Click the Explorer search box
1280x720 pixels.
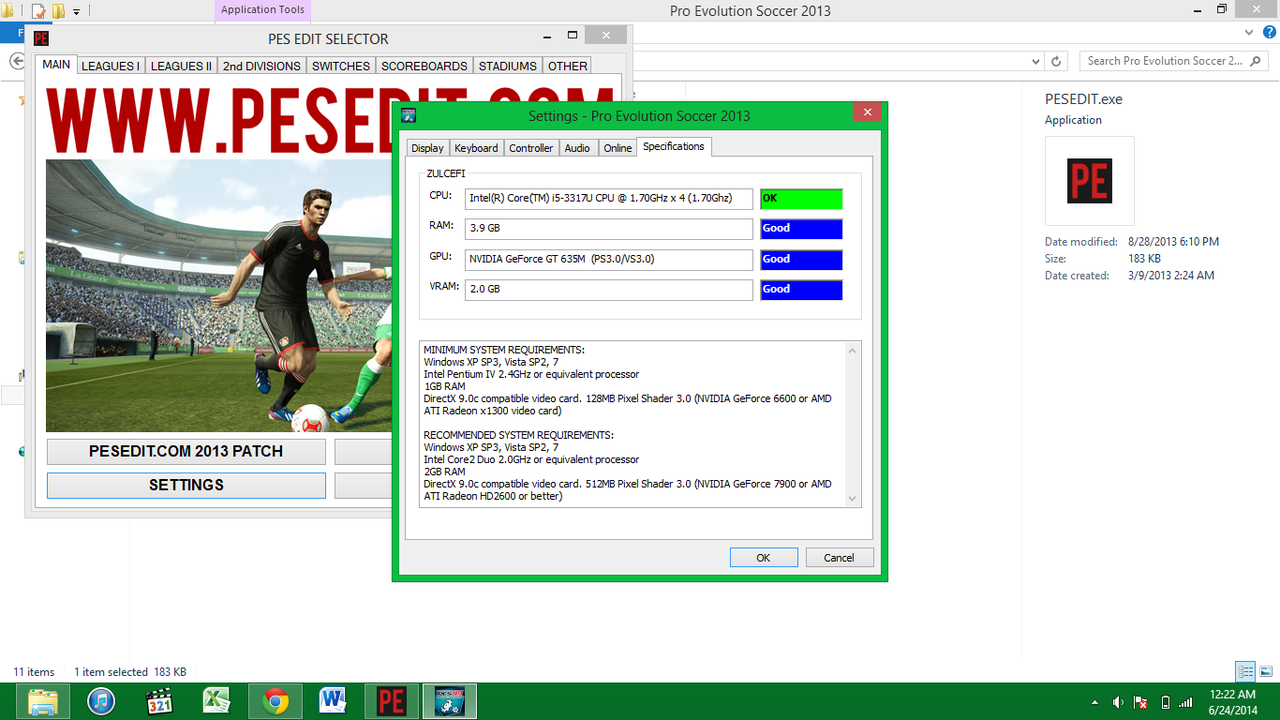(1175, 61)
